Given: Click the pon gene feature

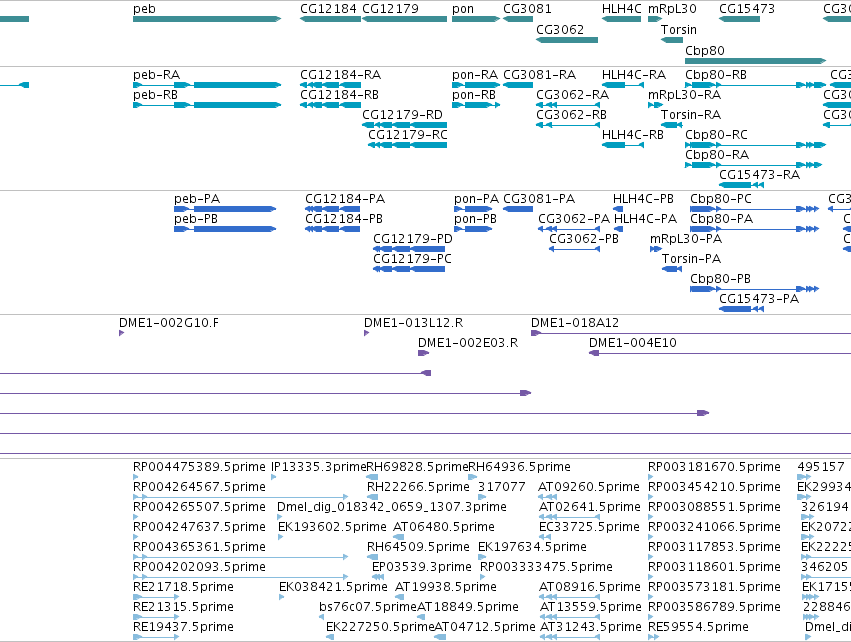Looking at the screenshot, I should tap(475, 19).
